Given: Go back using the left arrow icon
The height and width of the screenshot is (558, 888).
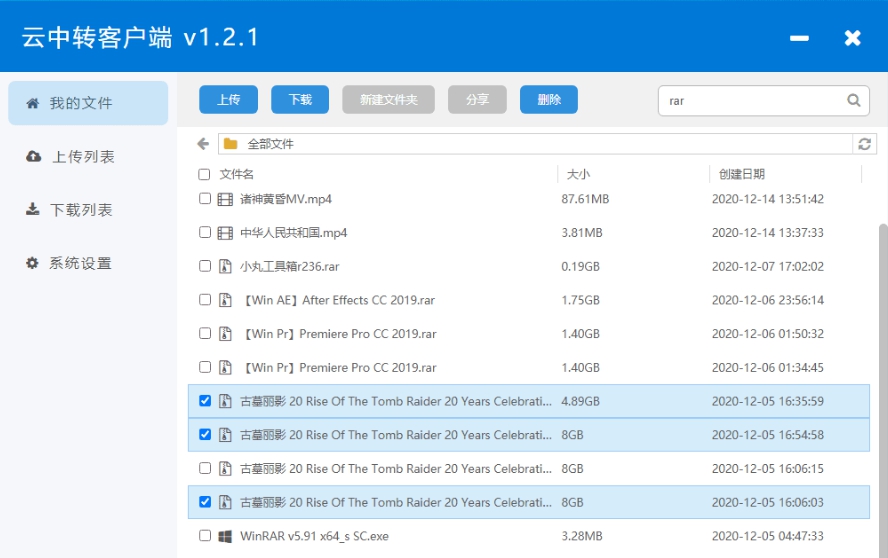Looking at the screenshot, I should coord(203,144).
